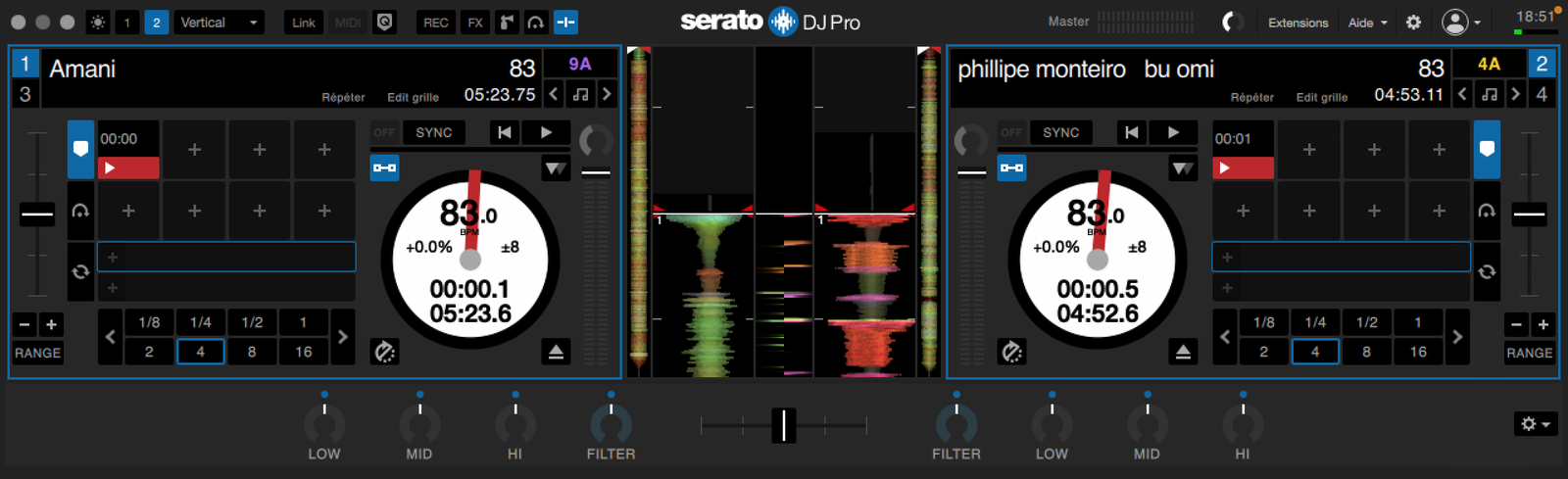The width and height of the screenshot is (1568, 479).
Task: Open the MIDI assignment button
Action: (x=348, y=23)
